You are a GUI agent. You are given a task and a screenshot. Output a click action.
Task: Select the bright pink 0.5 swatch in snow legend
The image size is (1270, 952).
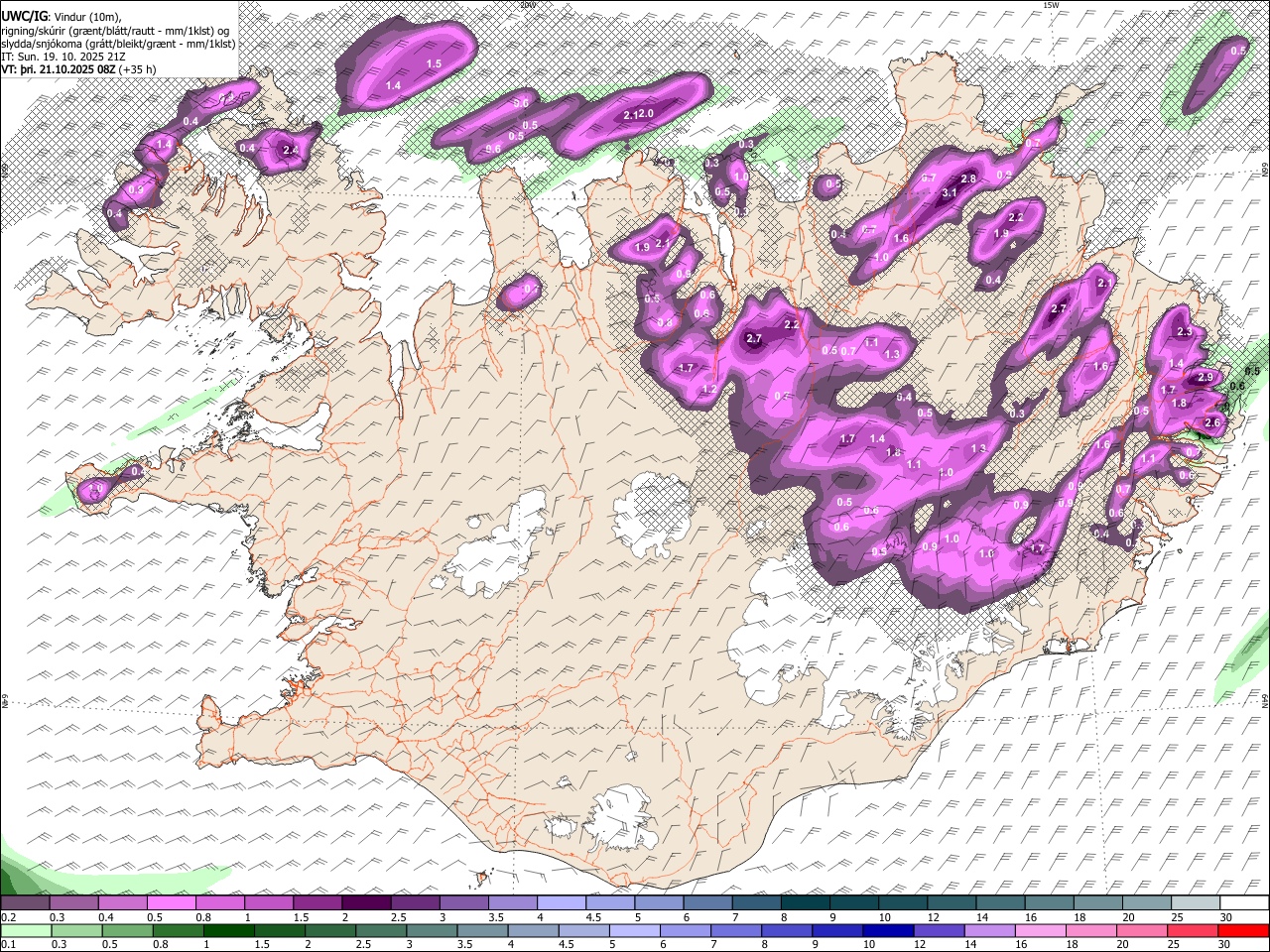coord(171,903)
